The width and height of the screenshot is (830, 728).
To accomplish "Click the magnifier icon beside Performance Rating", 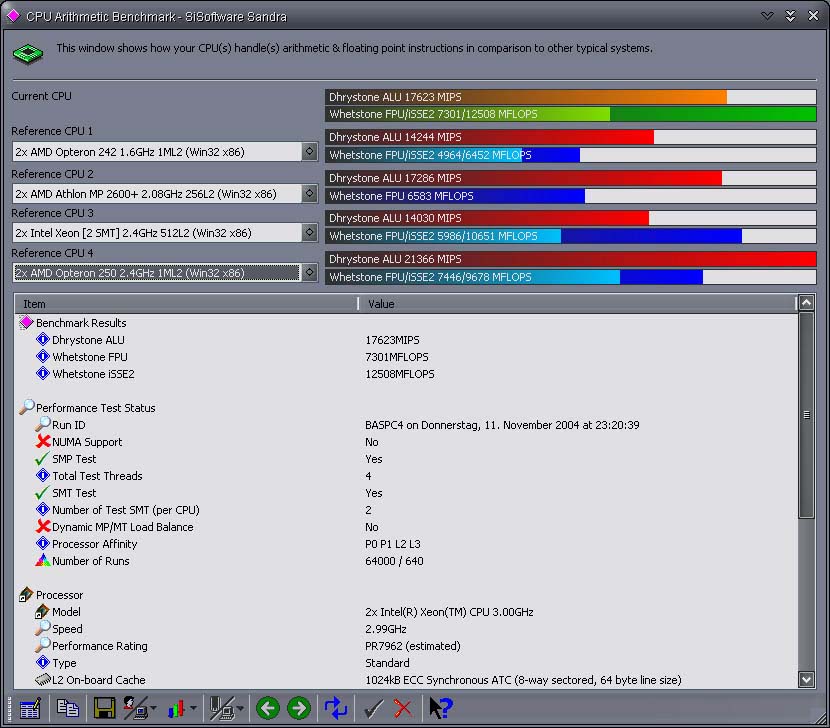I will (x=42, y=645).
